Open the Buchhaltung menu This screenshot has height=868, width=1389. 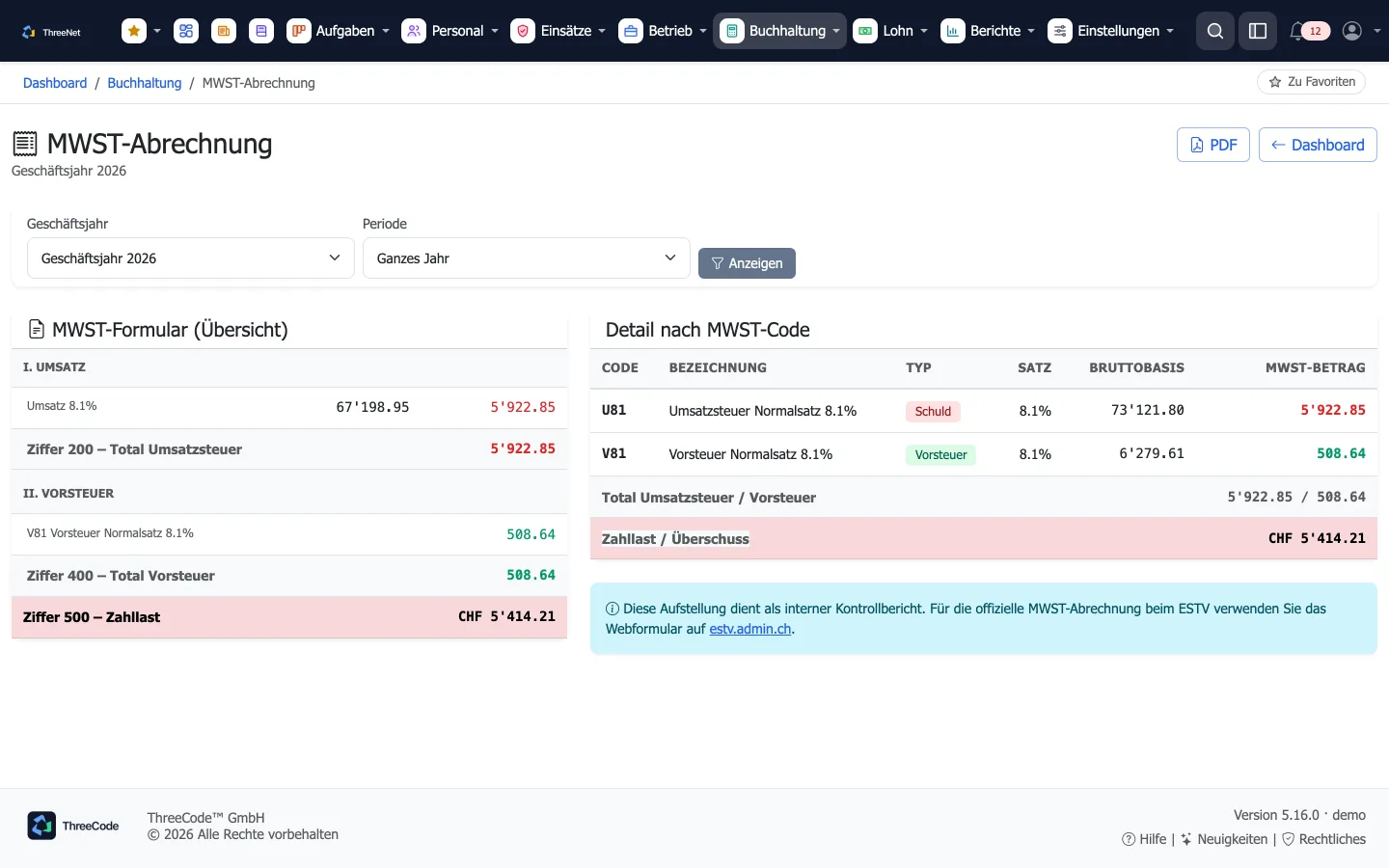[x=779, y=31]
